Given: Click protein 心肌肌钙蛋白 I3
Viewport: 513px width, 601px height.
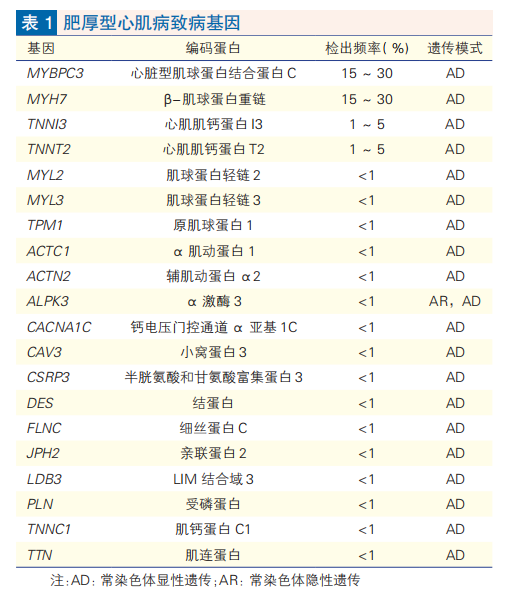Looking at the screenshot, I should point(214,124).
